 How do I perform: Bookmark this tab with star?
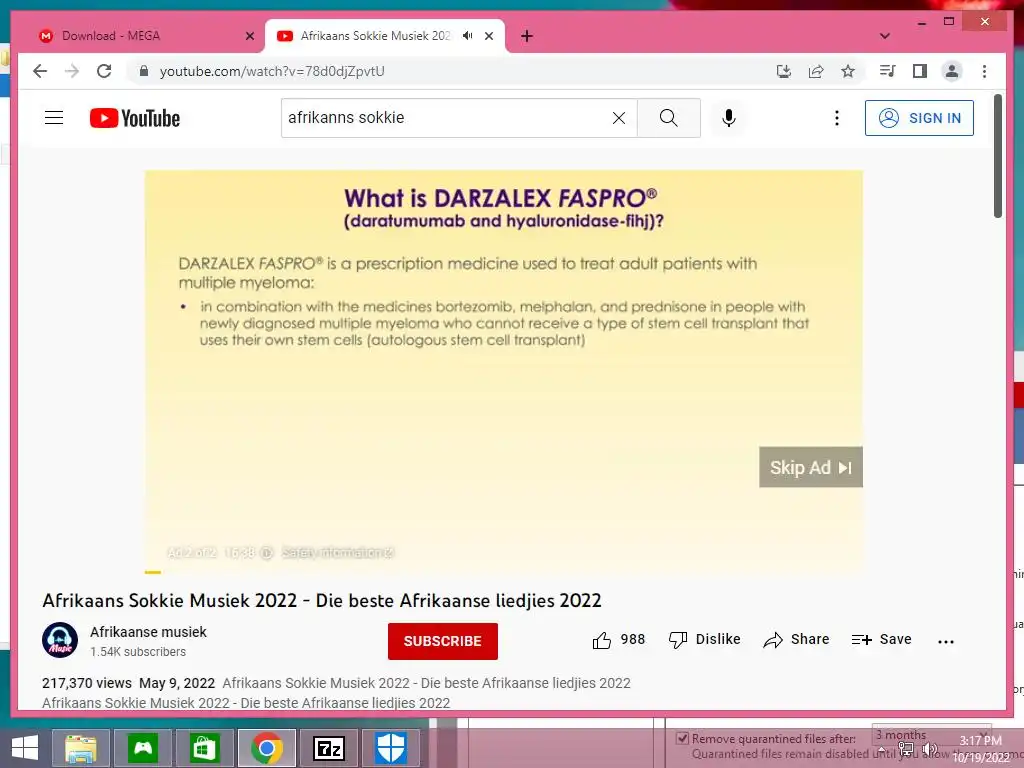[x=848, y=71]
